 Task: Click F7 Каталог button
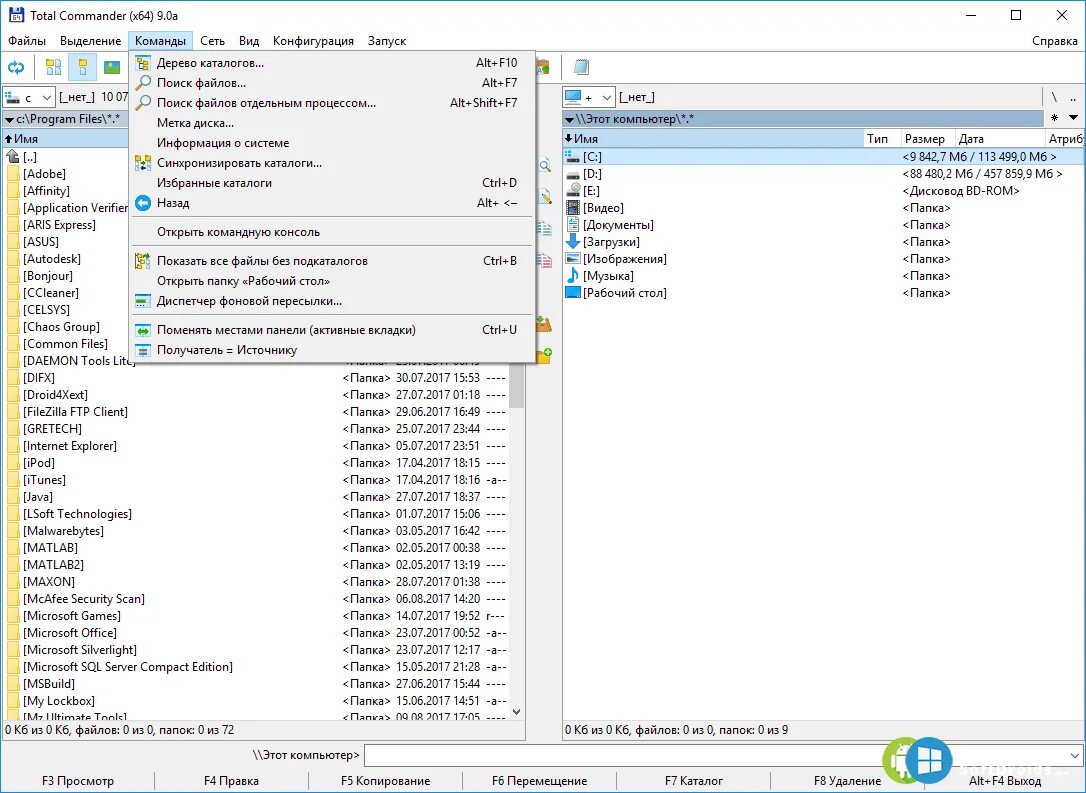[x=693, y=781]
